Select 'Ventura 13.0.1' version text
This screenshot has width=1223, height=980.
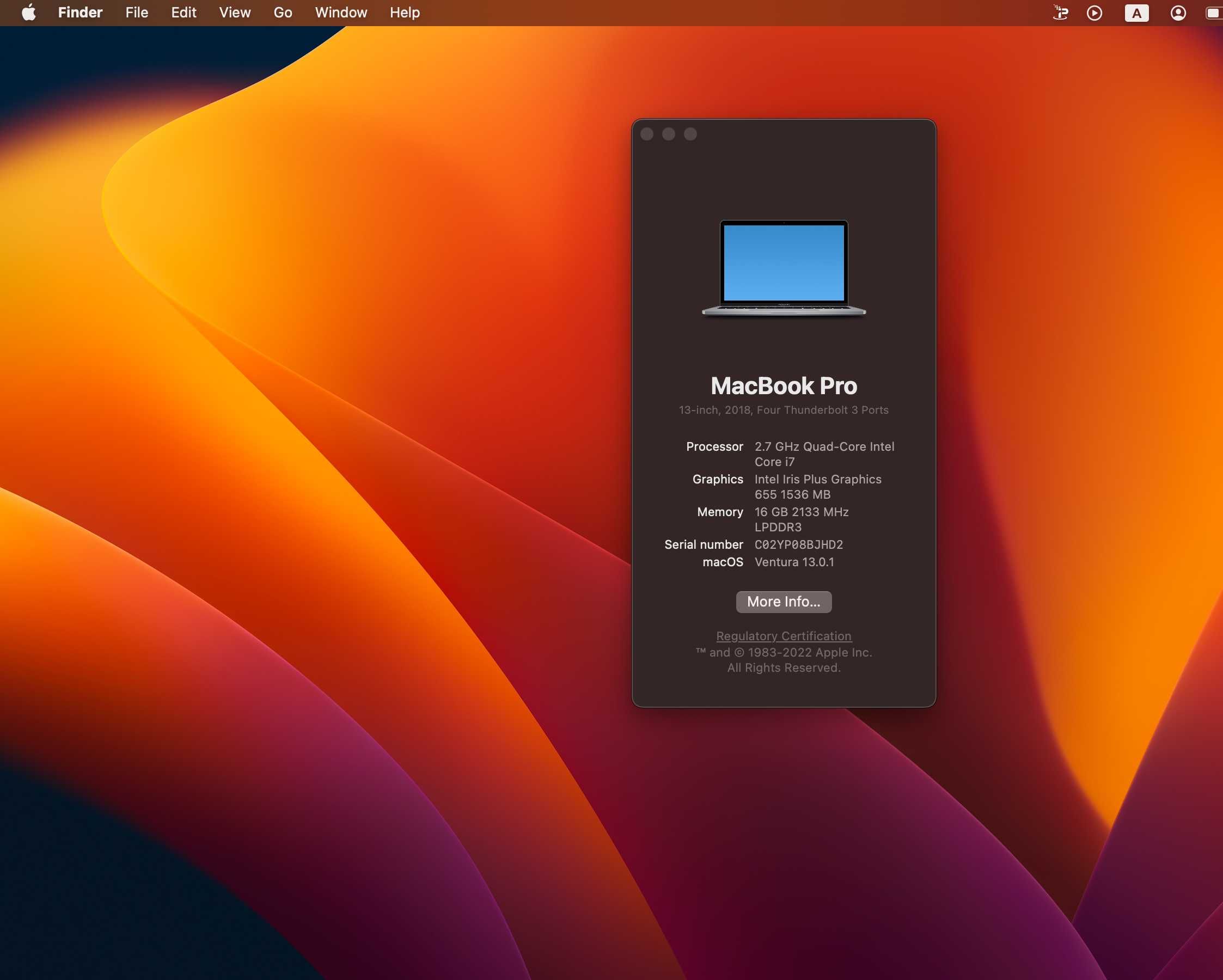click(x=794, y=562)
